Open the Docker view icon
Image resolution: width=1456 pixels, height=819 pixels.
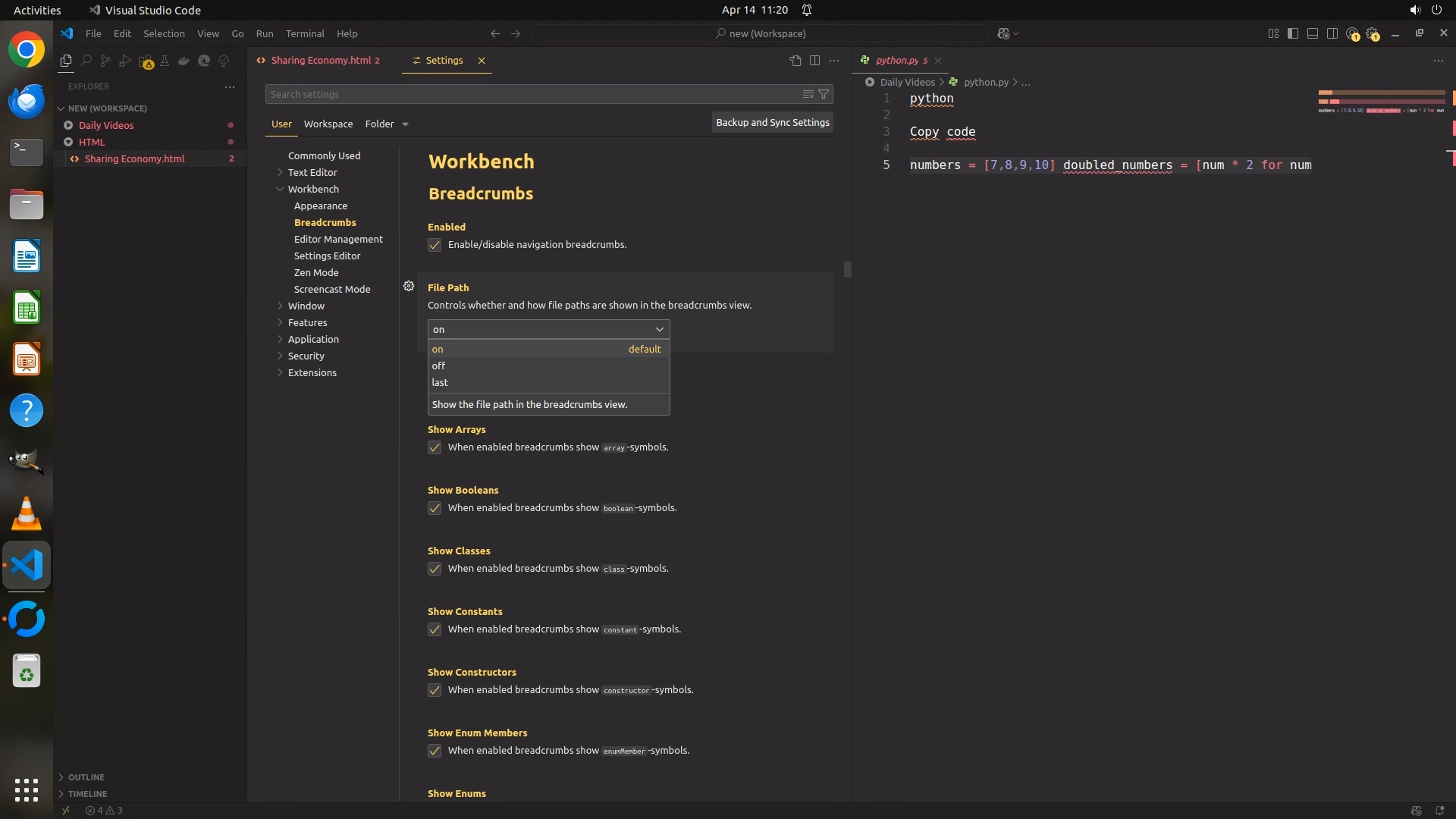tap(184, 61)
